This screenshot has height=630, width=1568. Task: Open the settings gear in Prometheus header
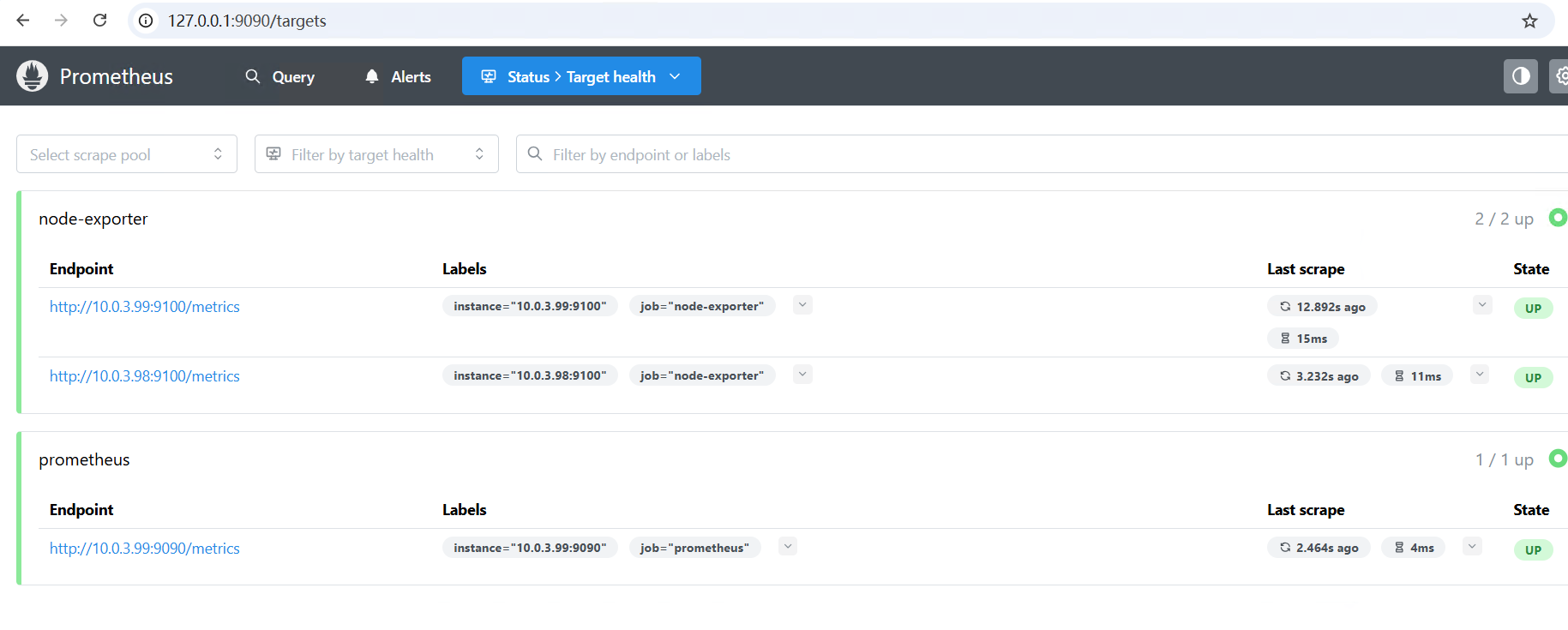point(1560,76)
